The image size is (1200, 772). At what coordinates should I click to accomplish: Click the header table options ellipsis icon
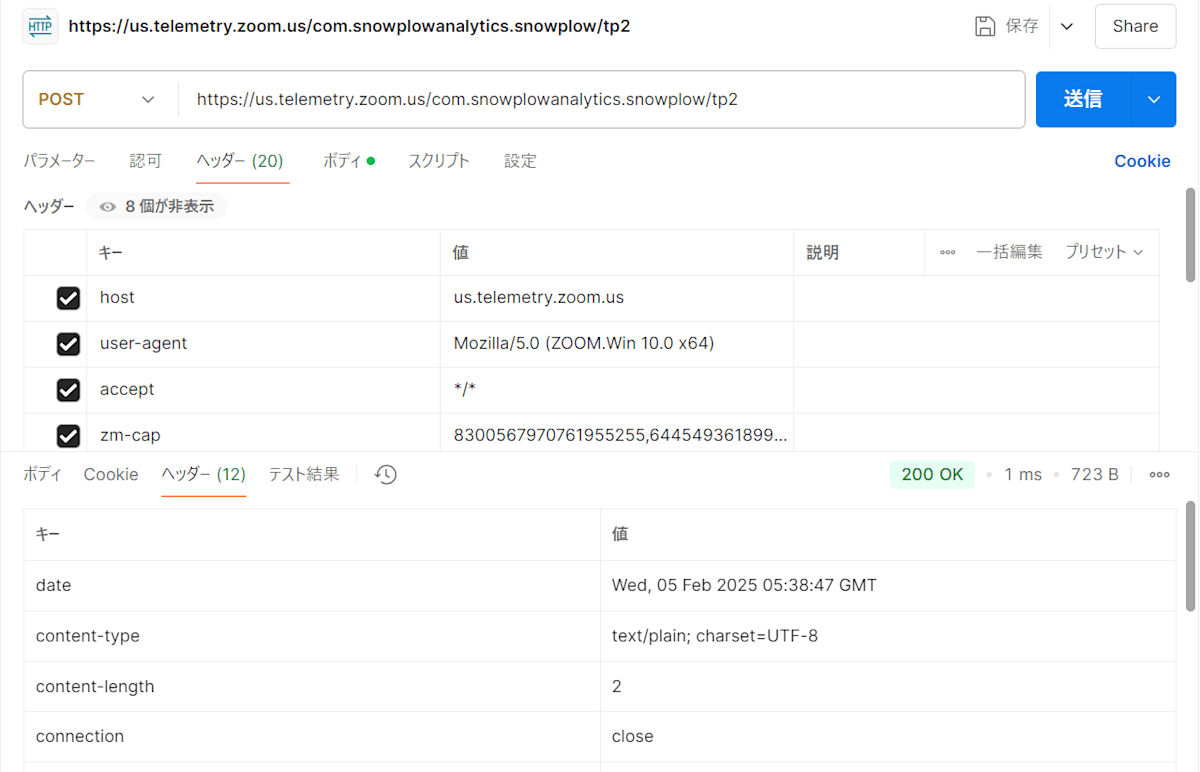(x=947, y=252)
